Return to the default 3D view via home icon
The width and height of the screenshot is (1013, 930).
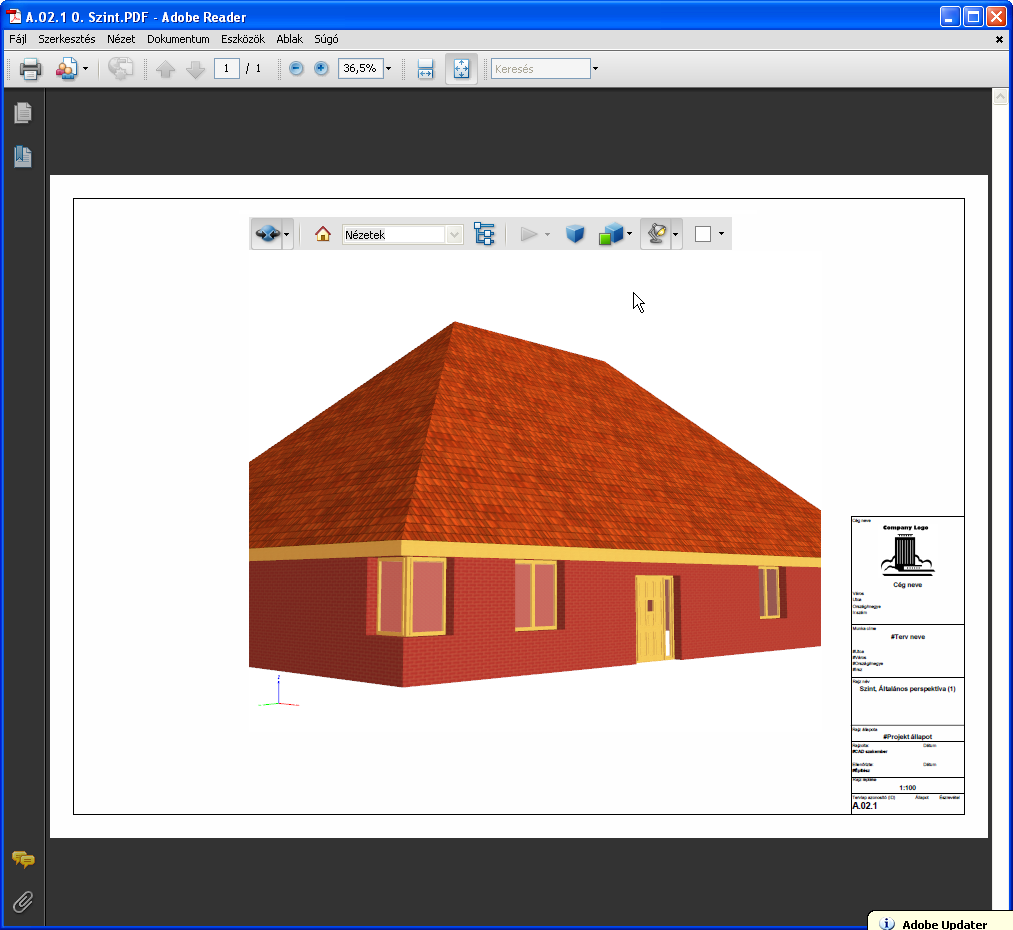point(321,233)
